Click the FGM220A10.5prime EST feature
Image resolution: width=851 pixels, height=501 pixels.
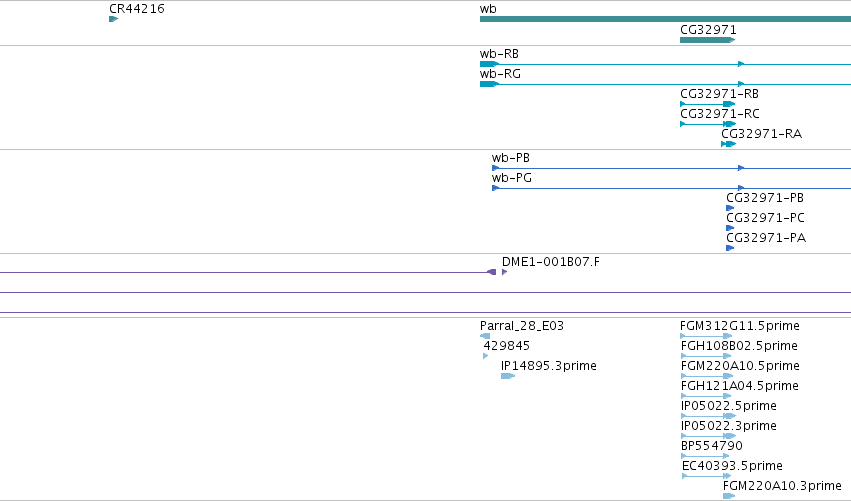coord(707,376)
